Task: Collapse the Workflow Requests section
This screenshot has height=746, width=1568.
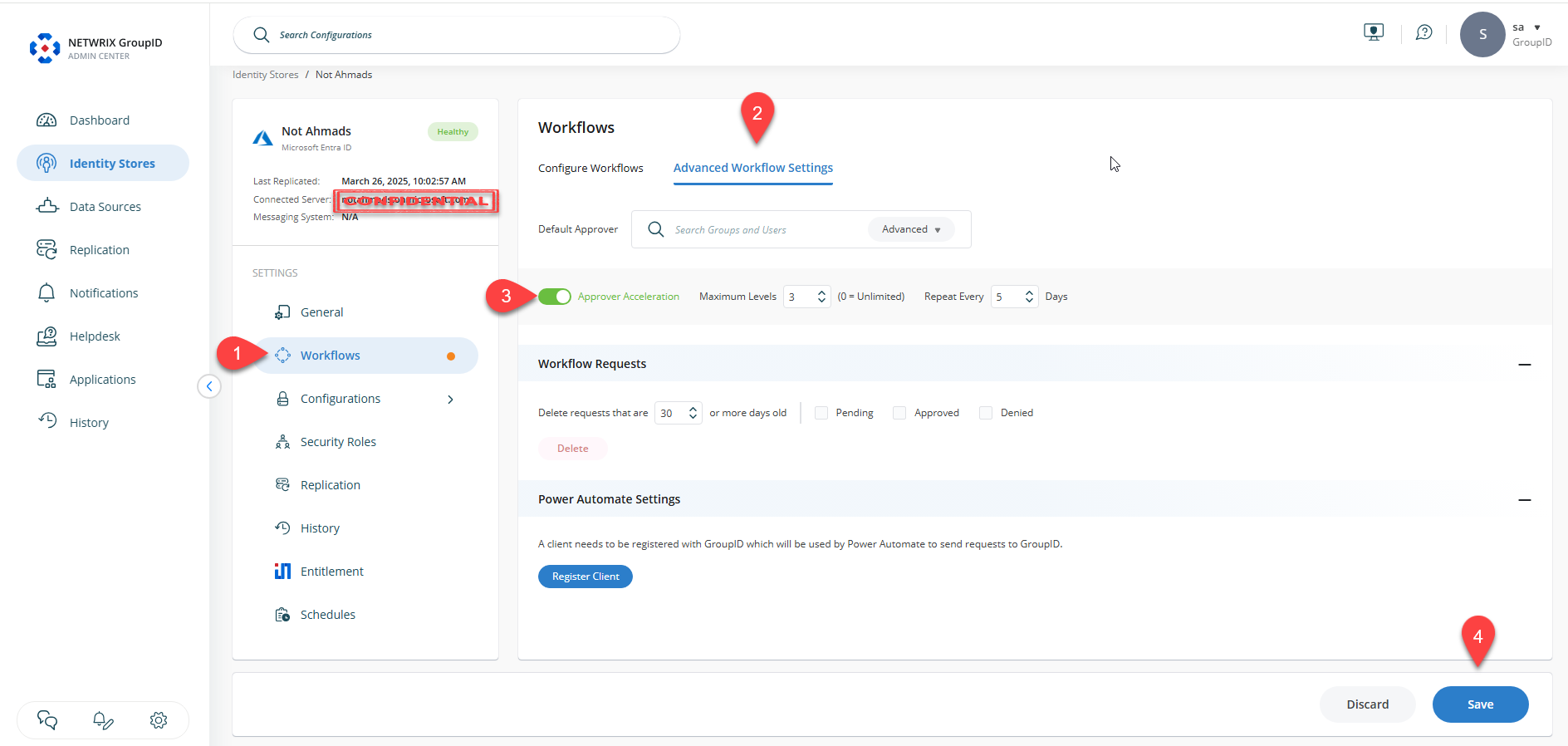Action: tap(1525, 365)
